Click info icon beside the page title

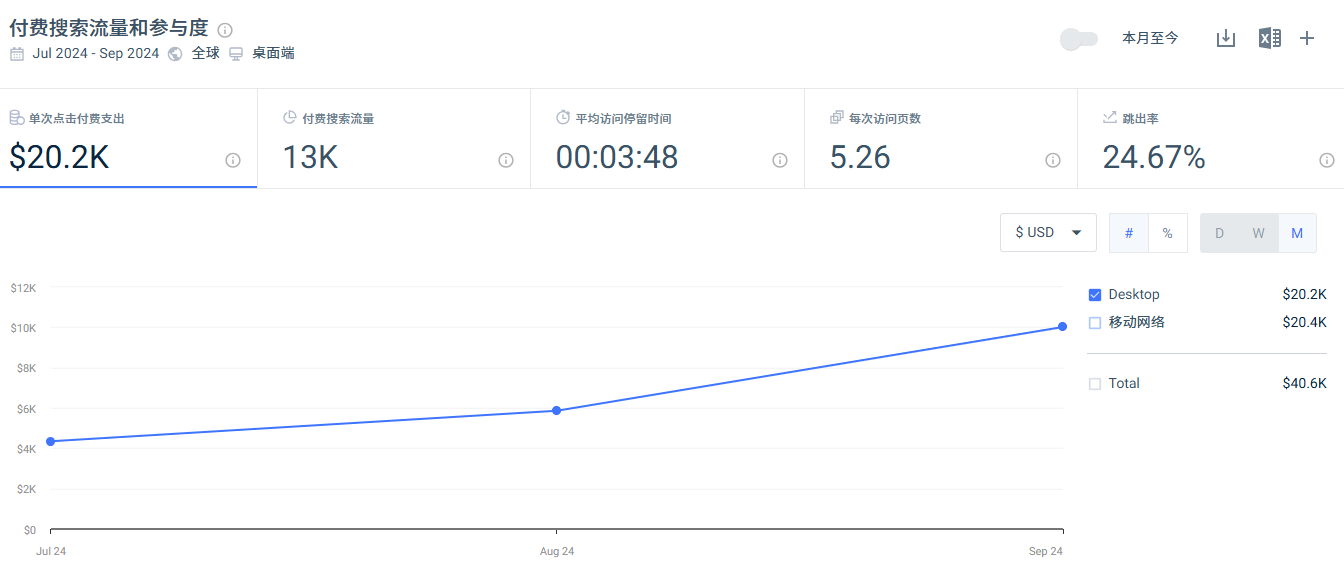225,30
